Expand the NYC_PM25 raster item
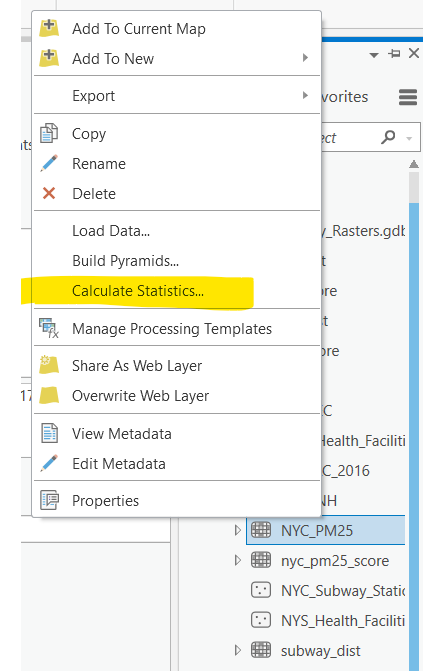 tap(238, 531)
